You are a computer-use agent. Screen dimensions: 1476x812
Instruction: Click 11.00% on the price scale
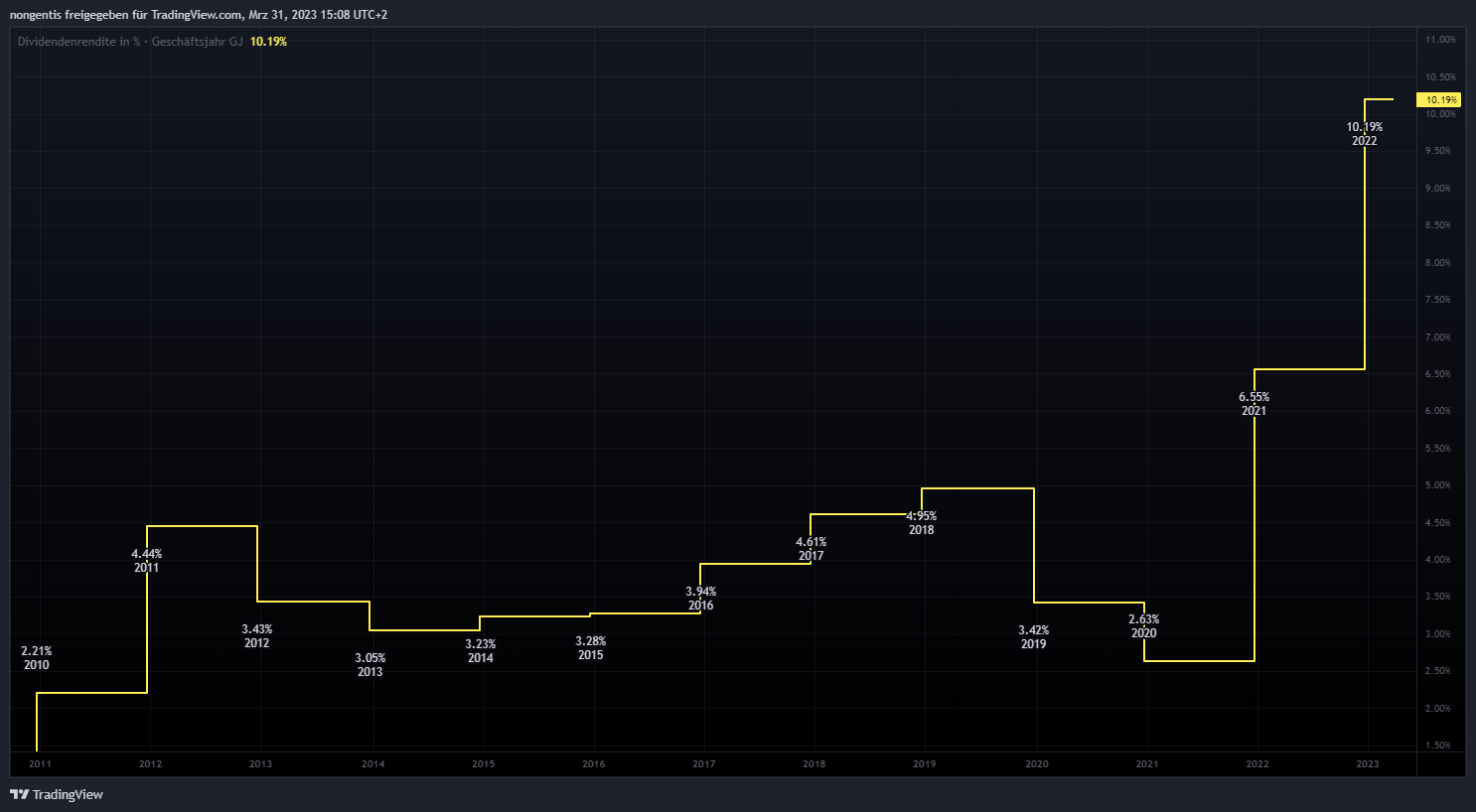1440,40
